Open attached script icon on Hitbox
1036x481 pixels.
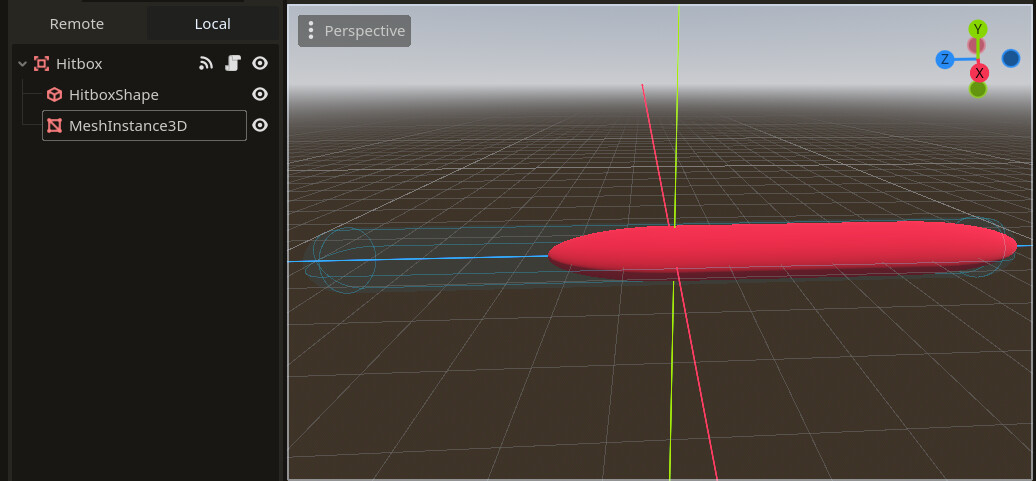233,63
